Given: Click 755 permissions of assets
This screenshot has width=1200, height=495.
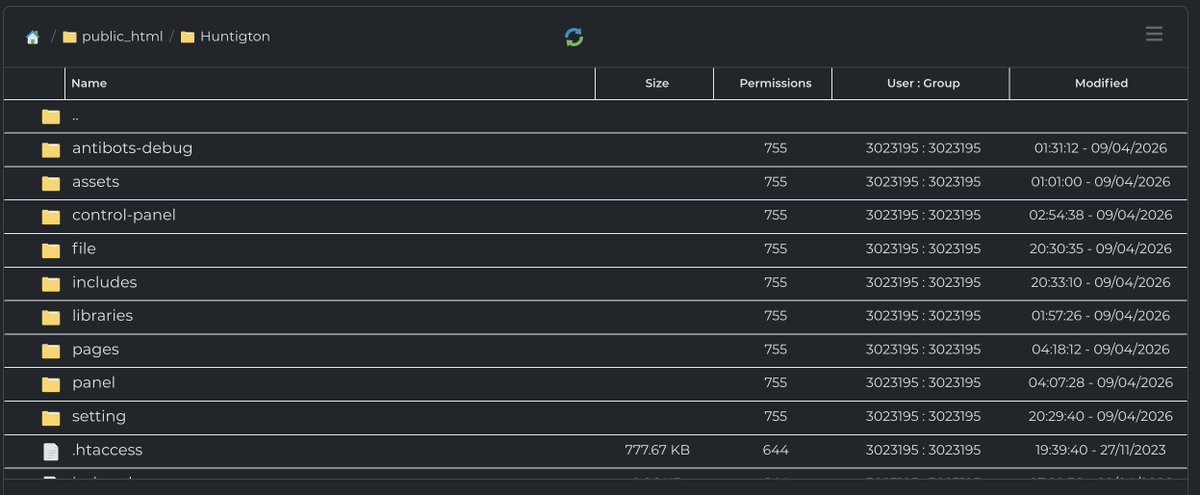Looking at the screenshot, I should click(x=775, y=182).
